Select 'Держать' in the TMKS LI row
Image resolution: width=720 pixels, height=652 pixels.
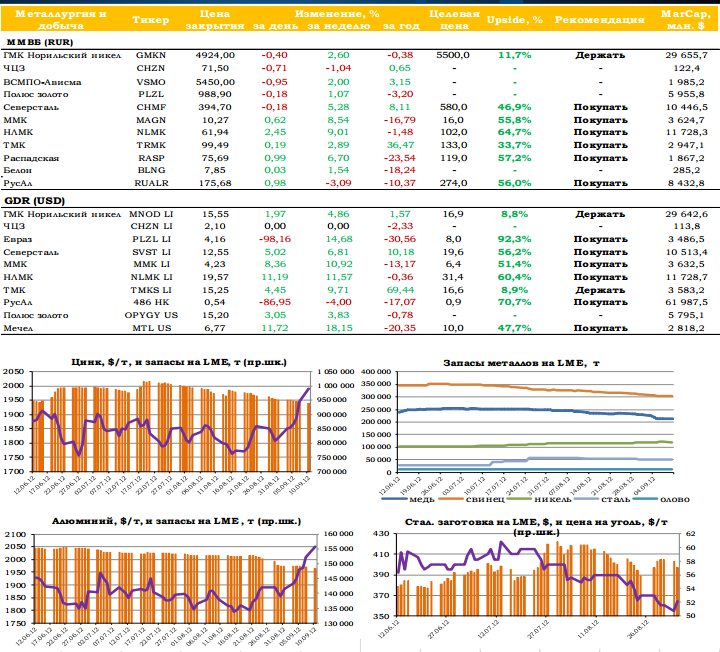pos(600,290)
